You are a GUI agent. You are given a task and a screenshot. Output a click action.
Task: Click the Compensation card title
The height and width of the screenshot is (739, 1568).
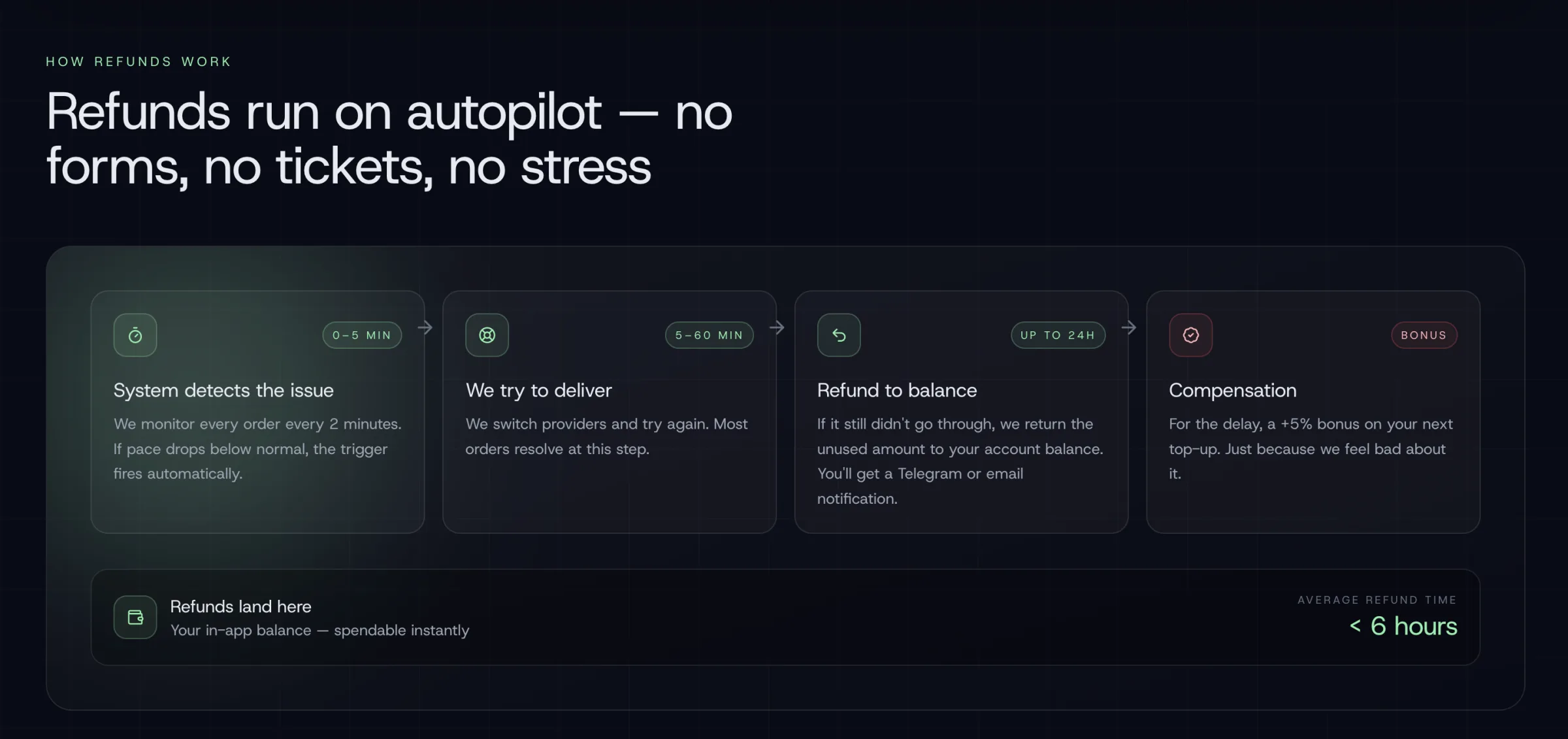coord(1232,390)
